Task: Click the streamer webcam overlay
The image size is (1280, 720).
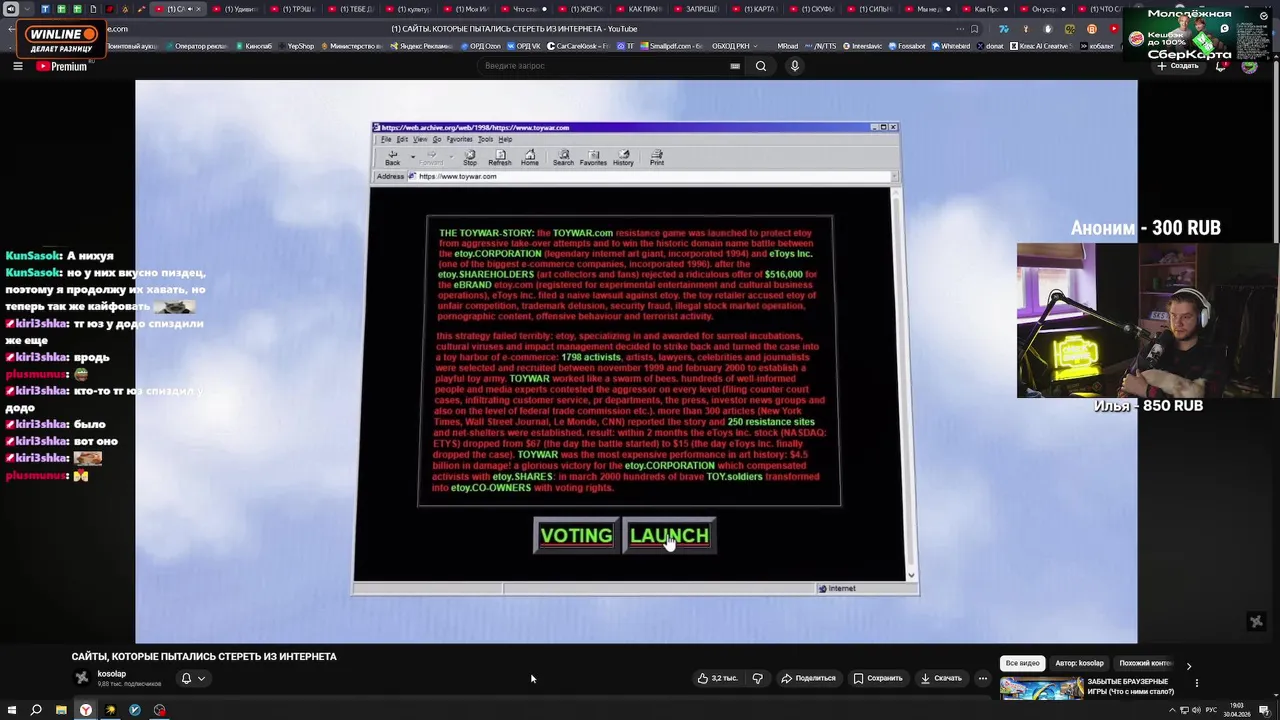Action: [x=1148, y=320]
